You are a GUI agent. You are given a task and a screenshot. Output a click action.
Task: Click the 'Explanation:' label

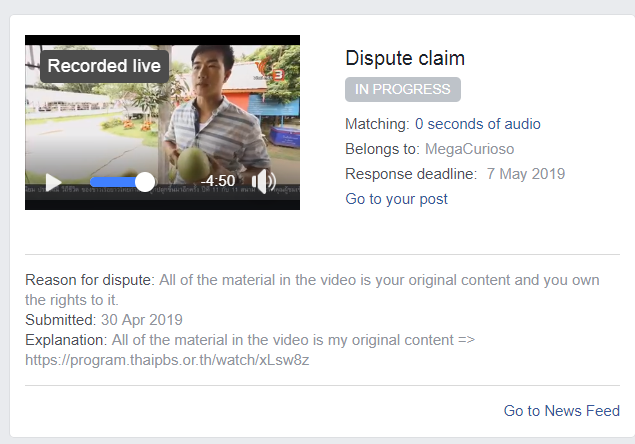pos(66,340)
